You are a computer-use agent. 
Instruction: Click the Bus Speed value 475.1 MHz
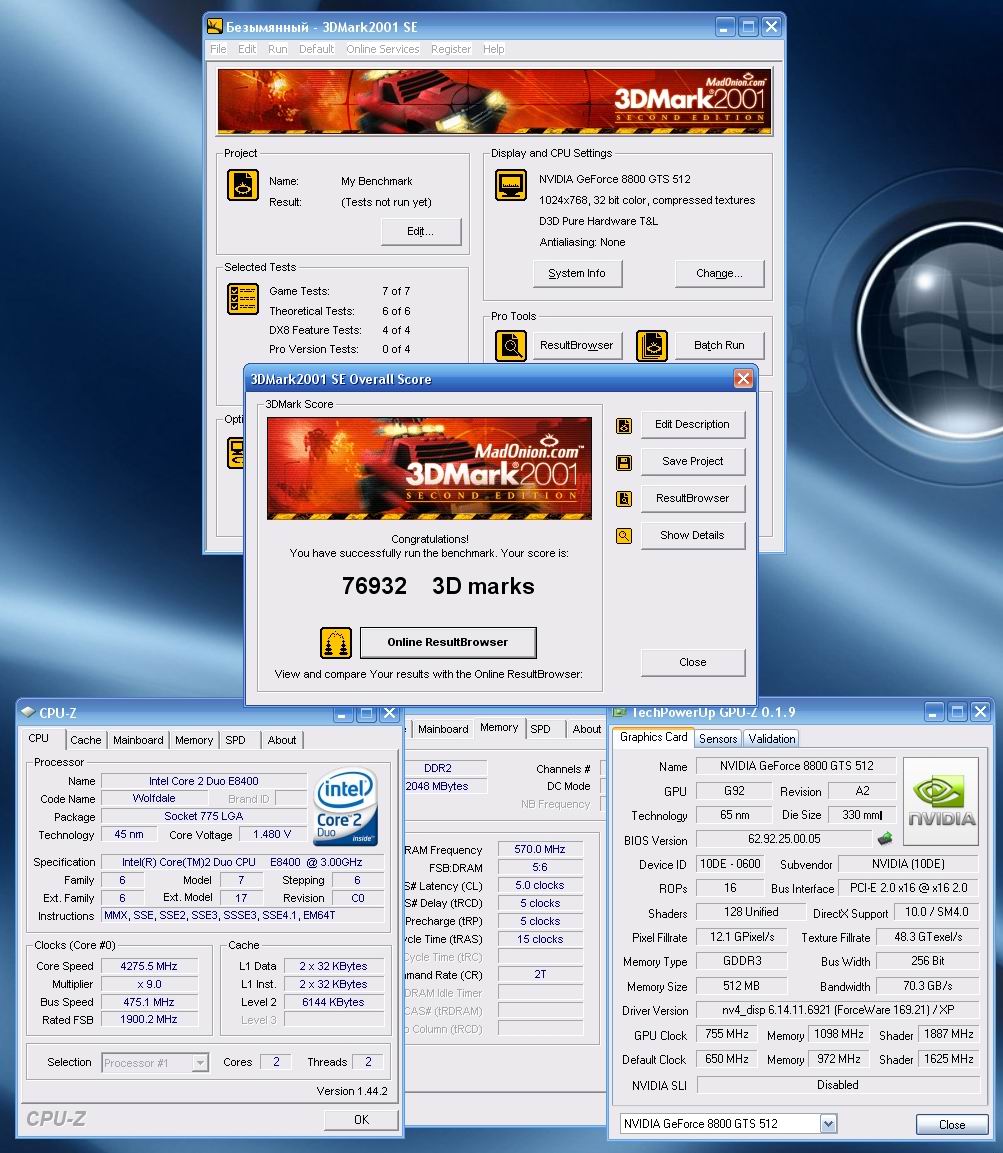149,1002
